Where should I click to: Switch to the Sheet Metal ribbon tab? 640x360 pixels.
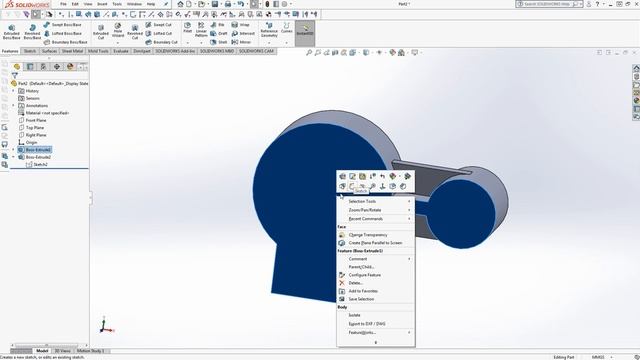[x=72, y=51]
